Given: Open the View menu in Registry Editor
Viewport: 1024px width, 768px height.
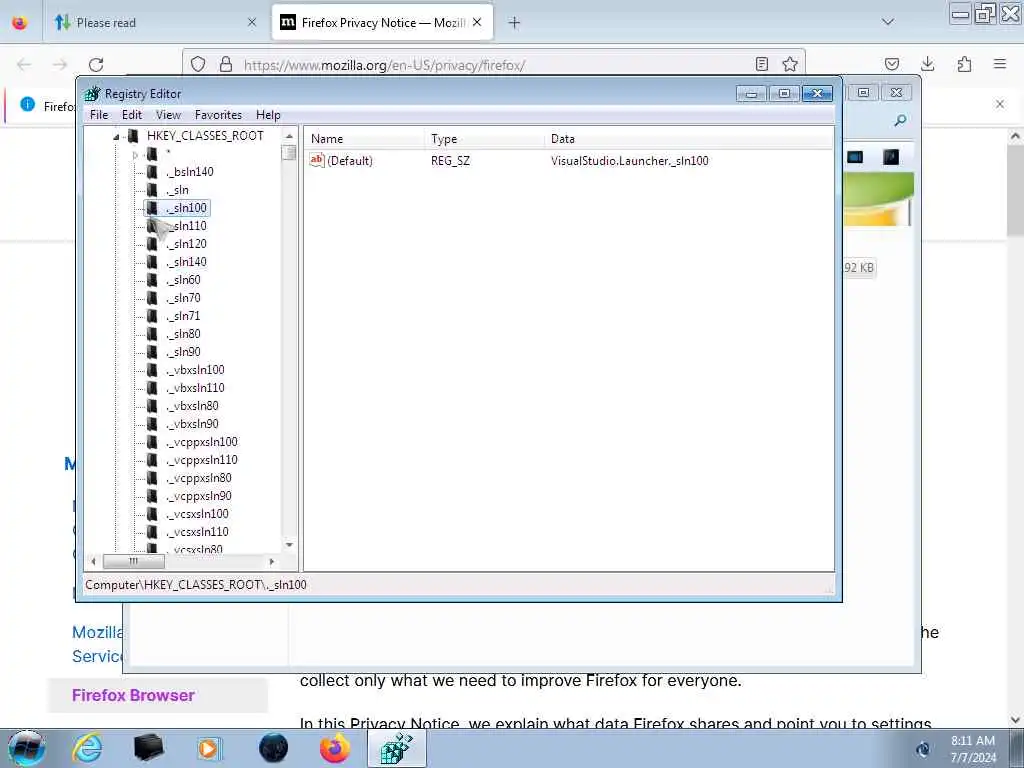Looking at the screenshot, I should coord(168,115).
